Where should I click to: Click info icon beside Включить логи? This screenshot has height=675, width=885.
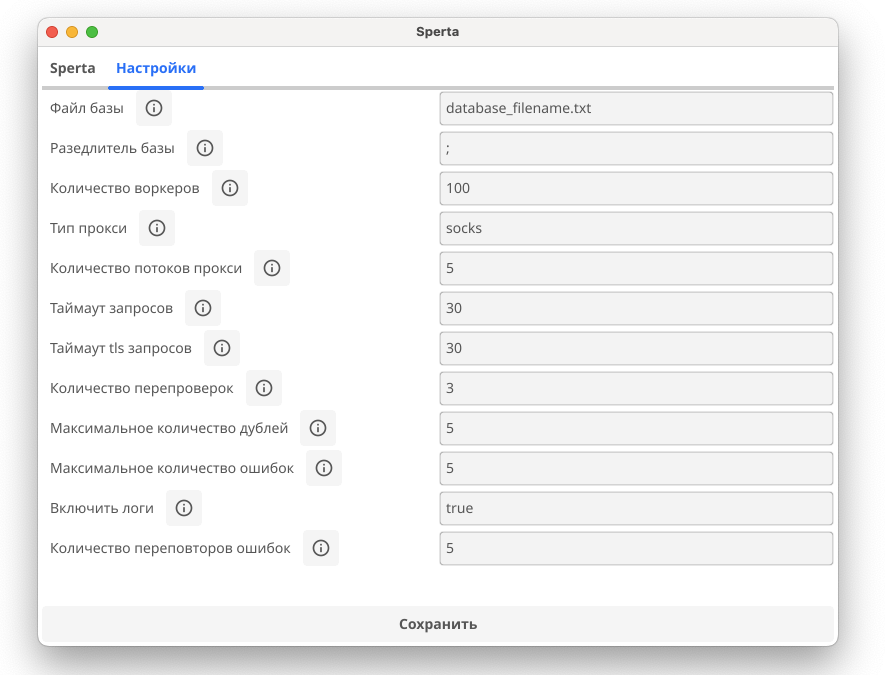(x=184, y=508)
